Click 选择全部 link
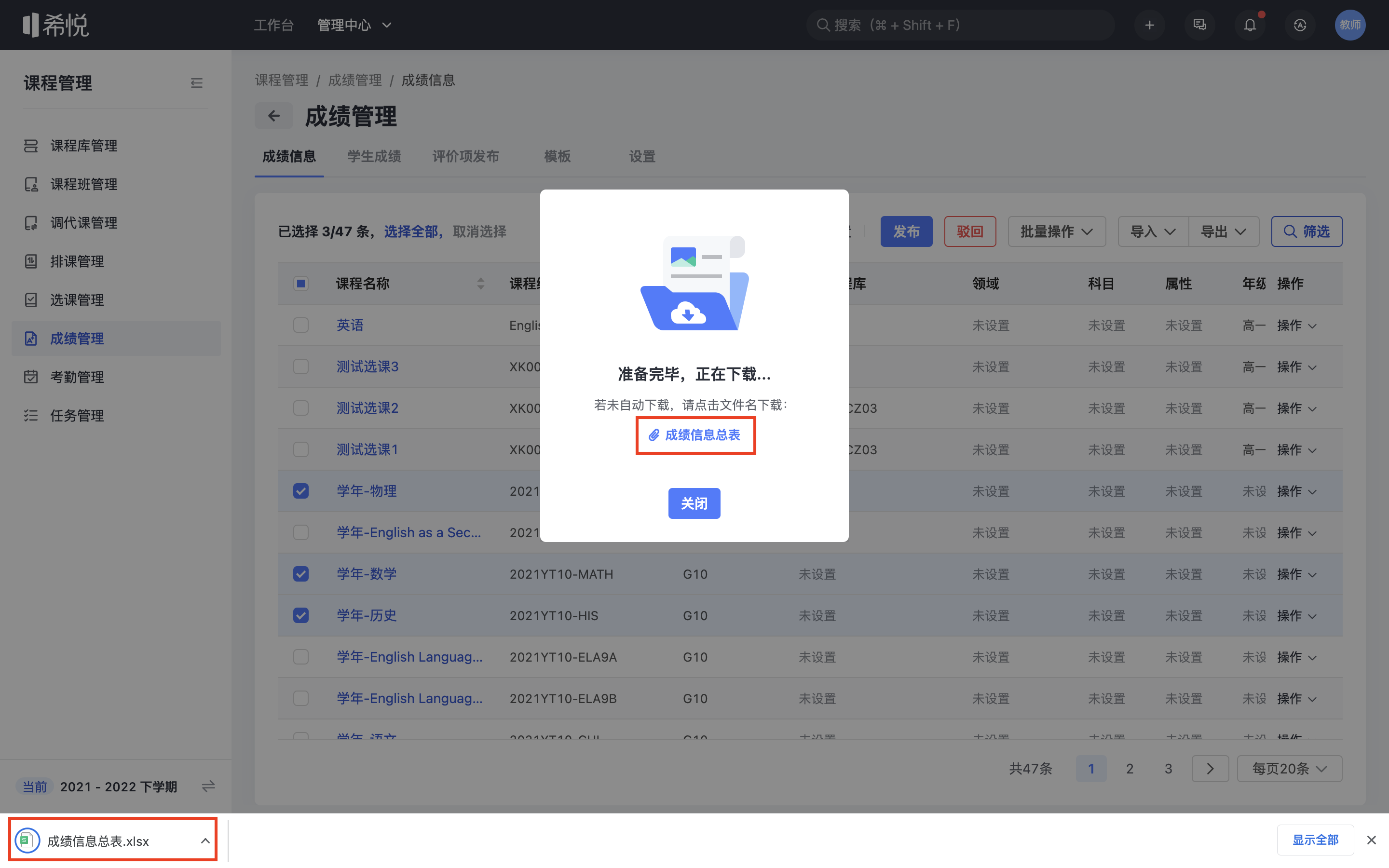The height and width of the screenshot is (868, 1389). point(410,231)
